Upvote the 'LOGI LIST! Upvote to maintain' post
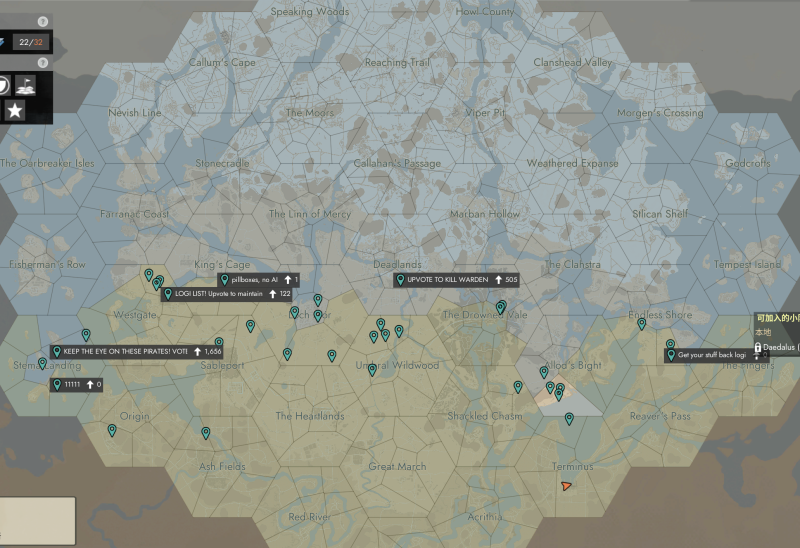 pyautogui.click(x=273, y=294)
